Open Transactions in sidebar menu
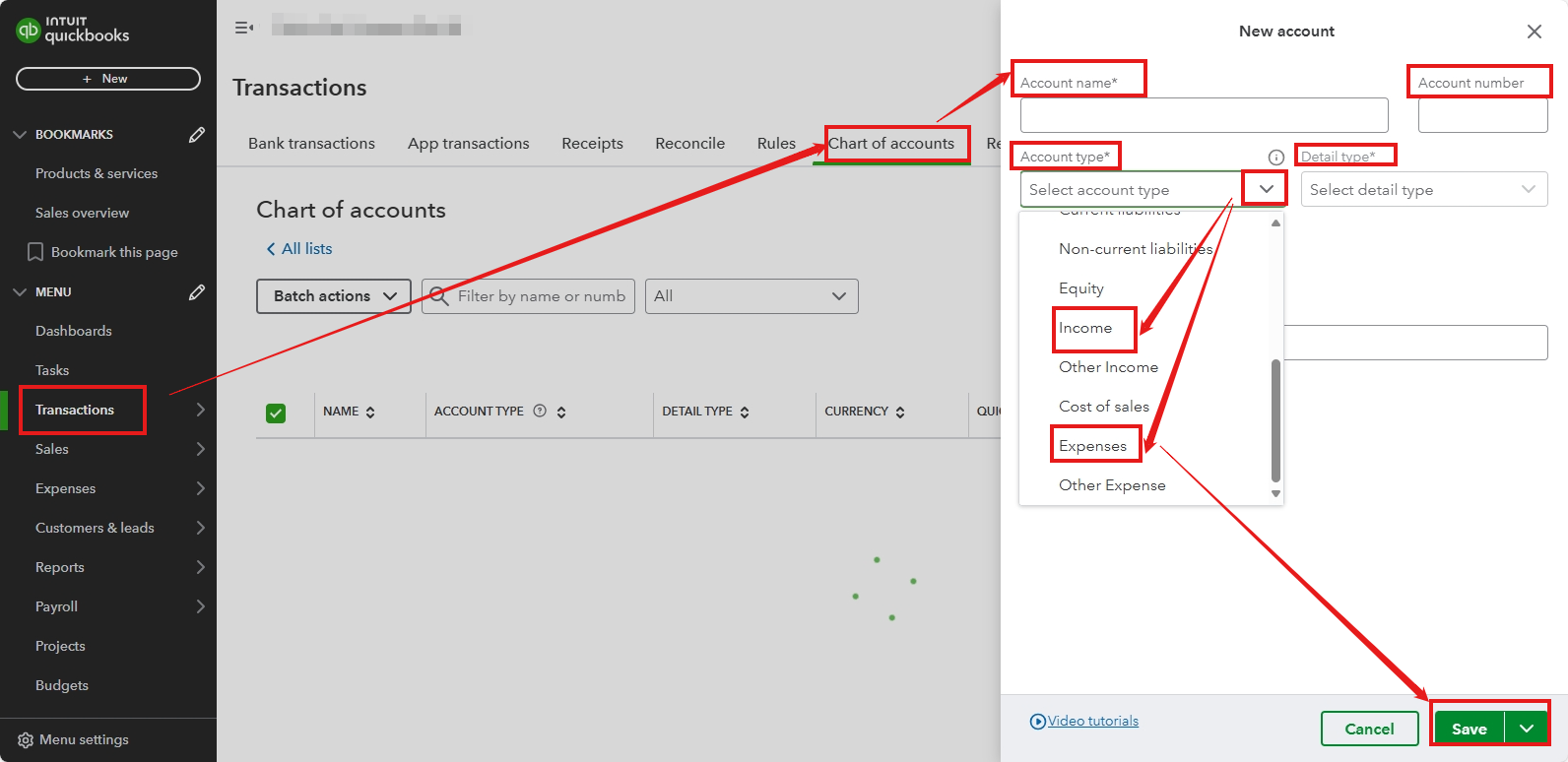 pos(75,410)
